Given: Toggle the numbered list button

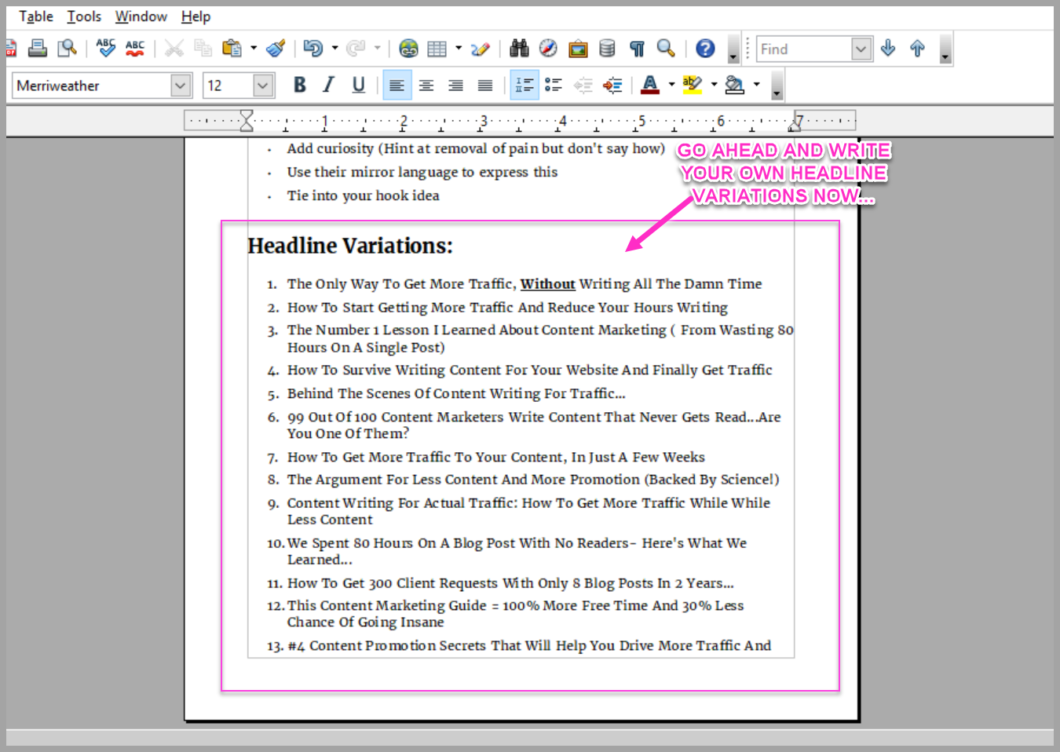Looking at the screenshot, I should (x=524, y=85).
